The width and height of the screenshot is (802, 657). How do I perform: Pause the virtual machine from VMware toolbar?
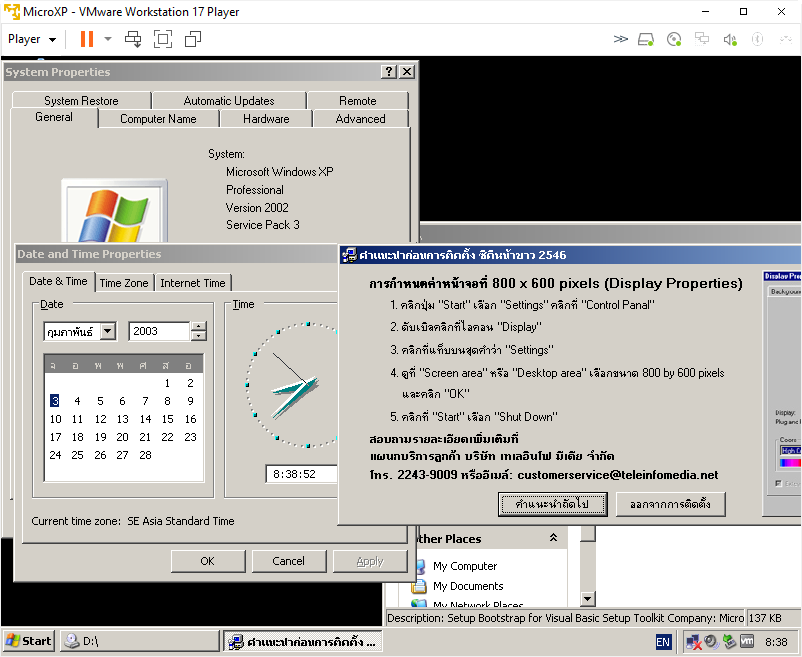tap(87, 39)
